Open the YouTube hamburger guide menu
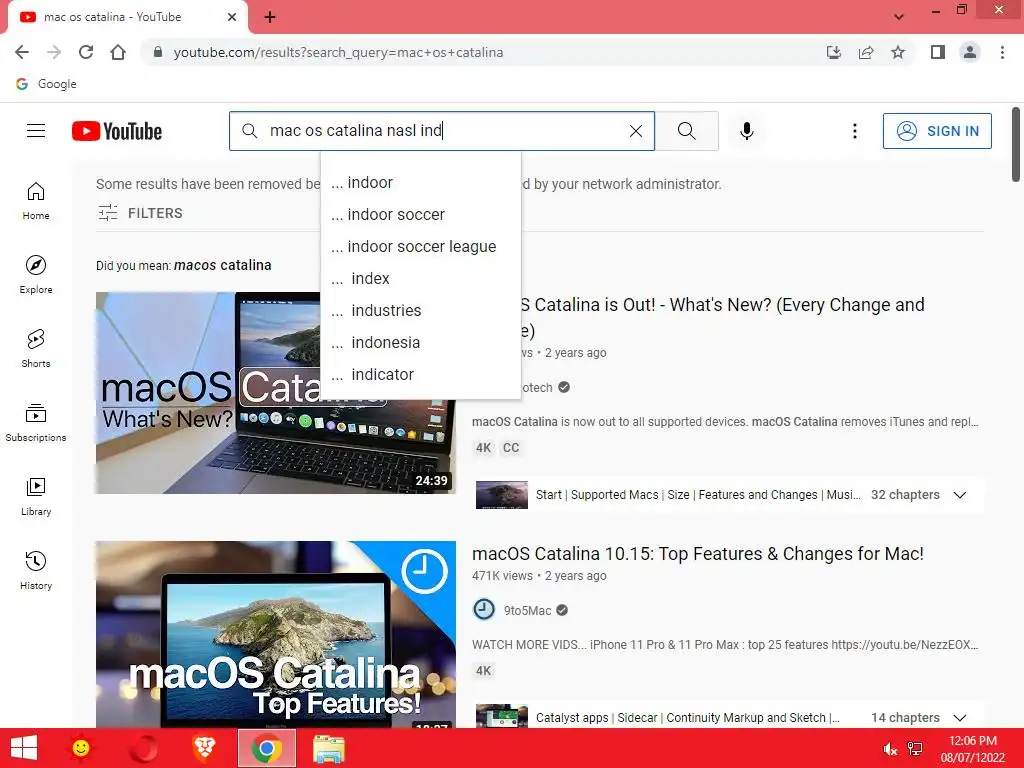This screenshot has height=768, width=1024. pyautogui.click(x=36, y=131)
